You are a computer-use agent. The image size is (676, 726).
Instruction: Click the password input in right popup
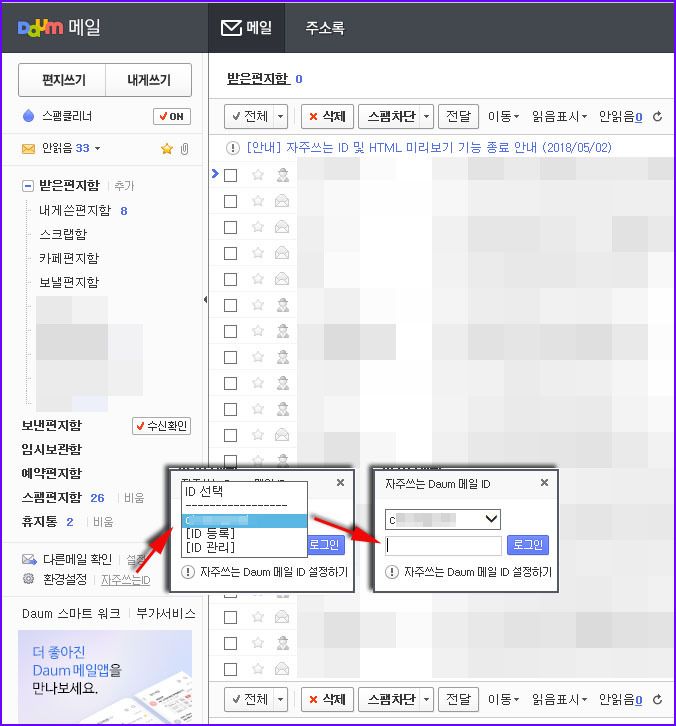[x=443, y=545]
